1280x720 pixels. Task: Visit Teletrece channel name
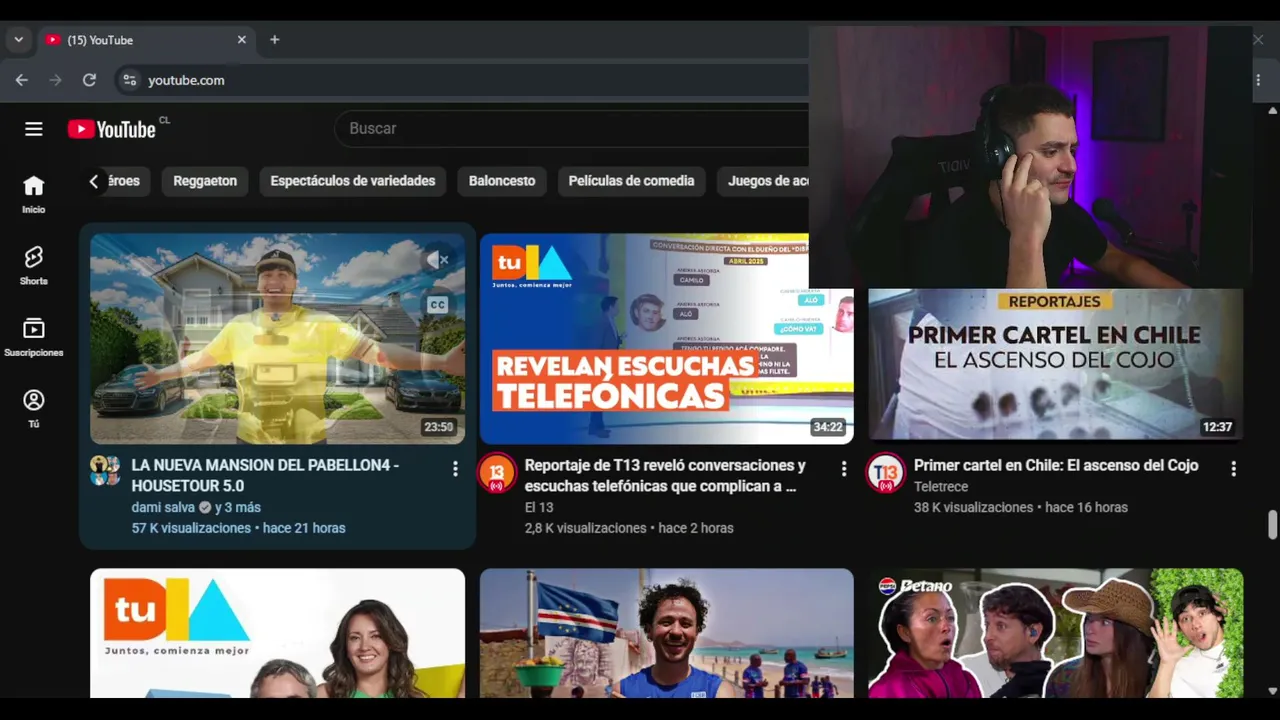[x=941, y=486]
